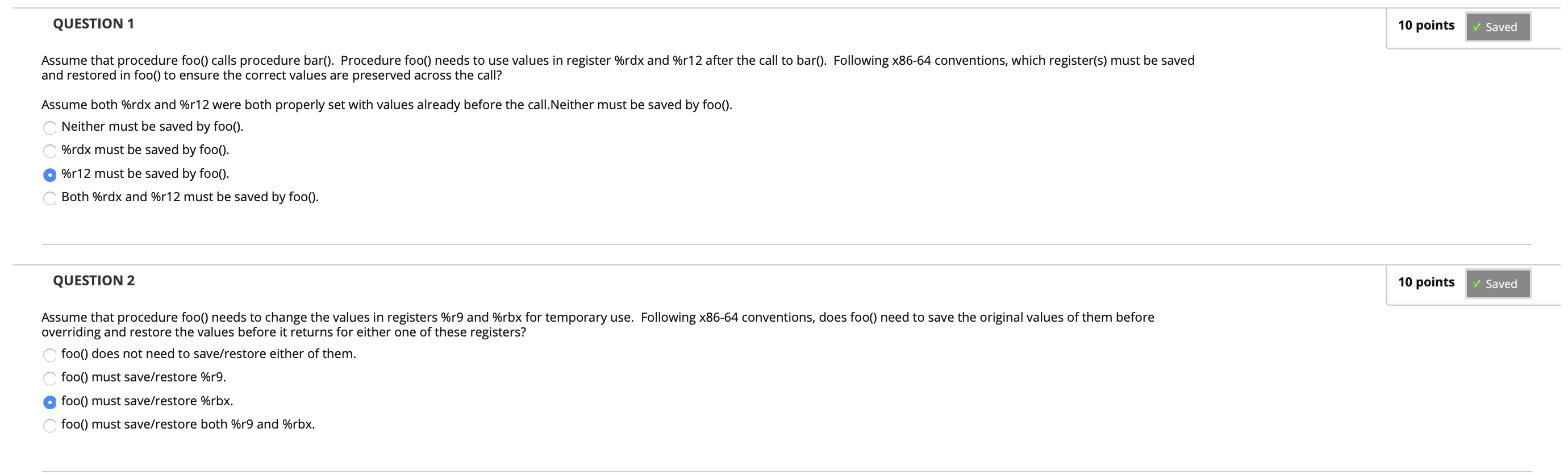
Task: Click the '10 points' label for Question 2
Action: click(x=1427, y=282)
